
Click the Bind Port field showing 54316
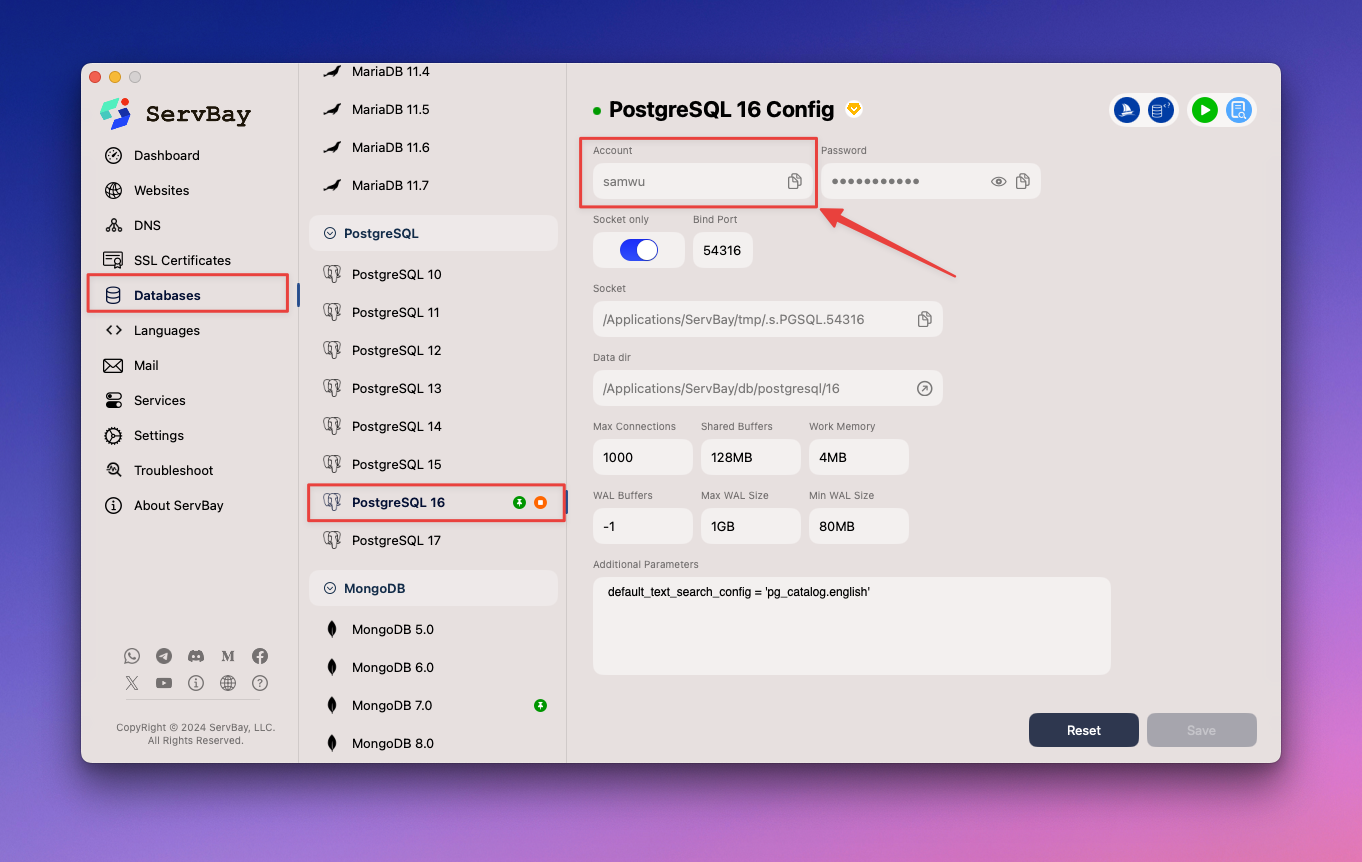[722, 250]
